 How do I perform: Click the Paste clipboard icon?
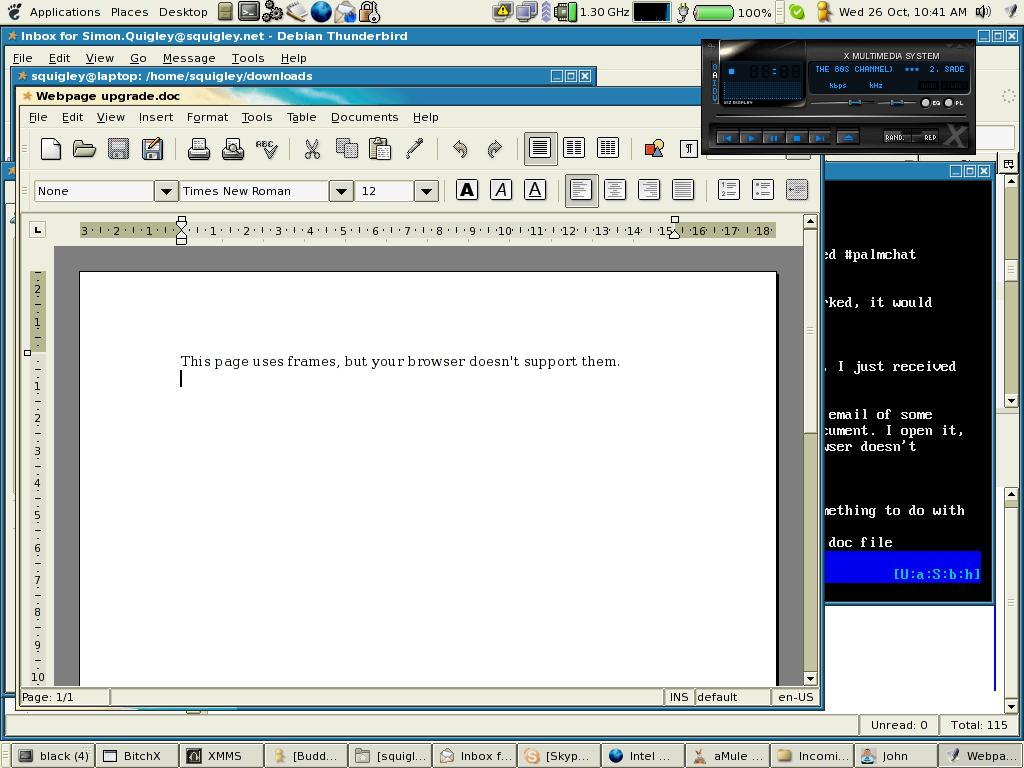380,149
